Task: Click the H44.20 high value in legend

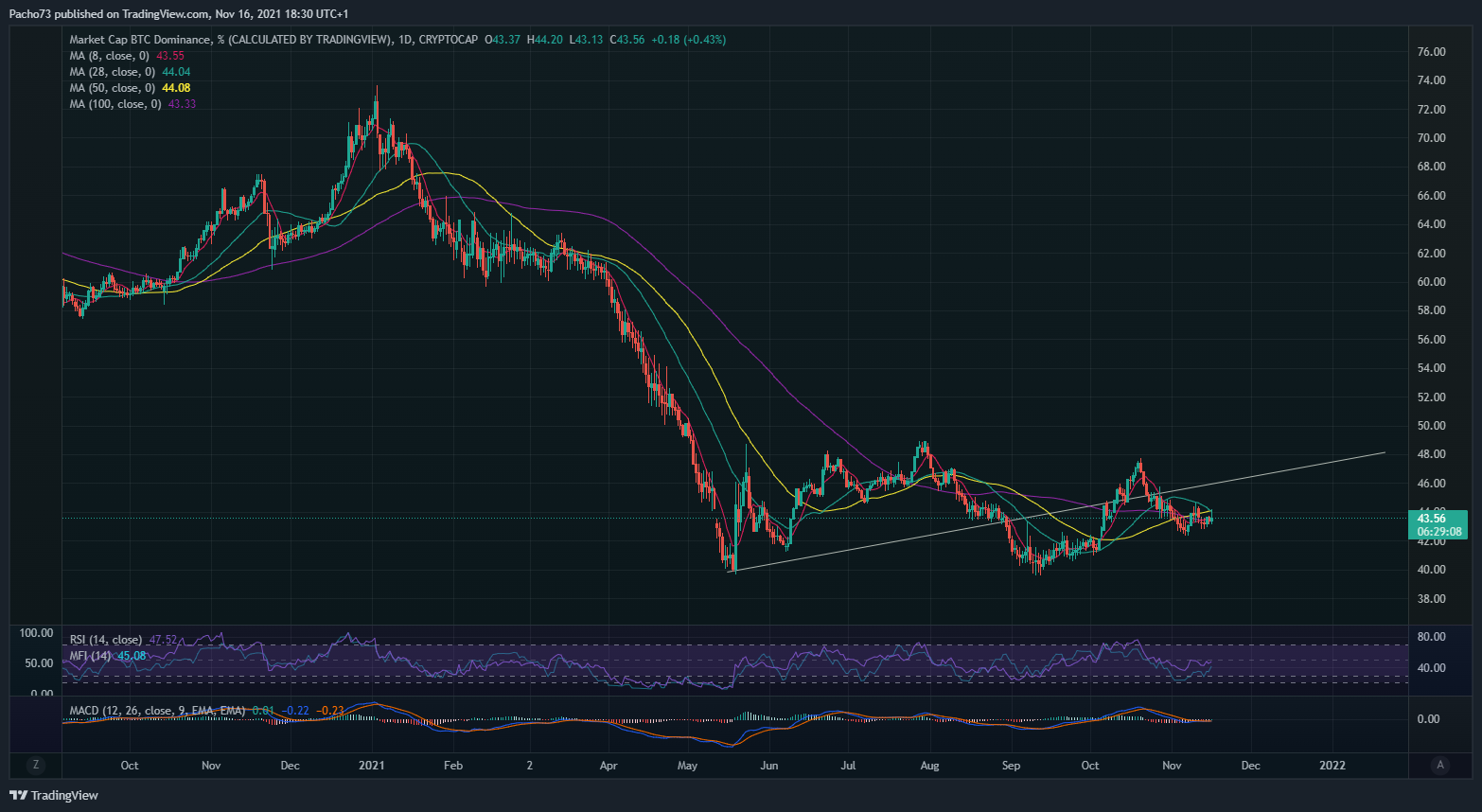Action: pos(545,40)
